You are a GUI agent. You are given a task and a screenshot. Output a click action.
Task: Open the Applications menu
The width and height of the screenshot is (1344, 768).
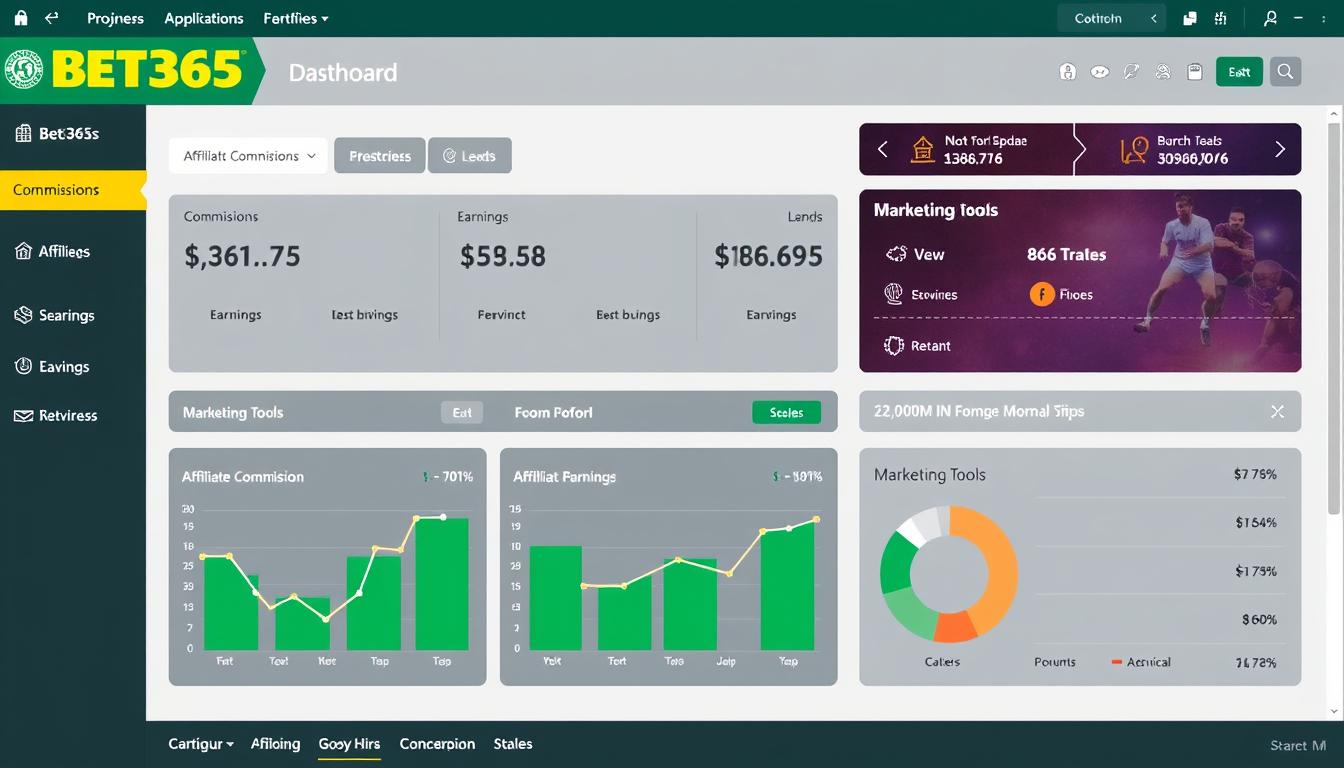(204, 18)
